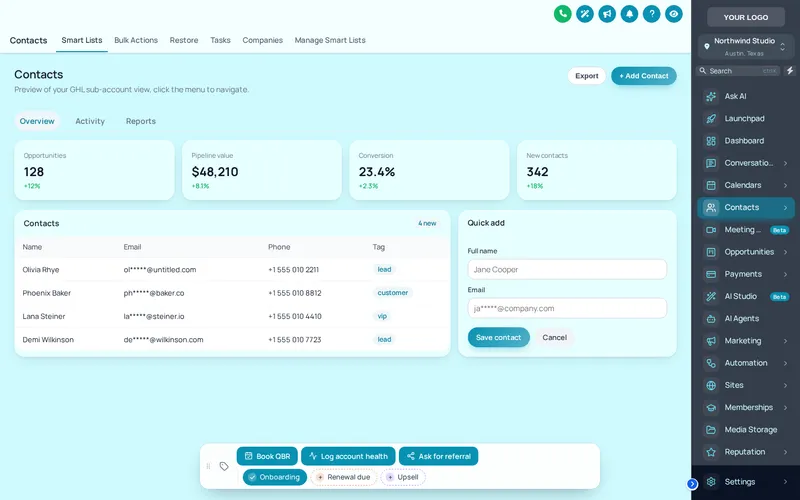
Task: Open Media Storage in the sidebar
Action: pyautogui.click(x=746, y=430)
